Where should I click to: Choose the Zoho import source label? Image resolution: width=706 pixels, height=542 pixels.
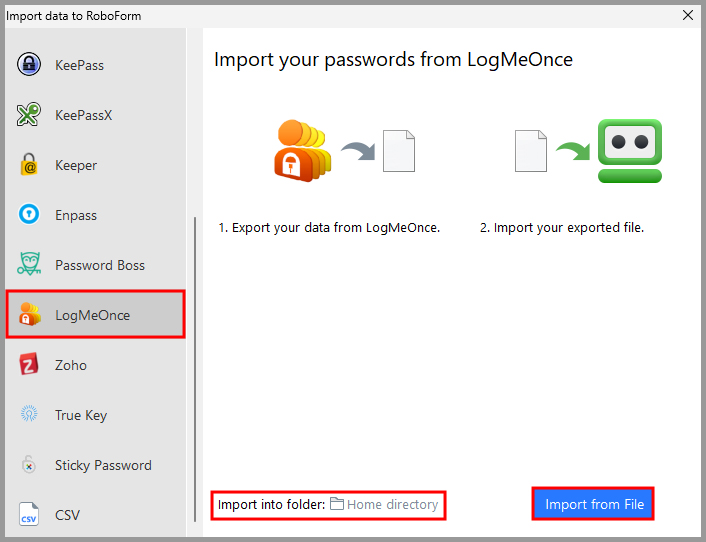[x=71, y=365]
